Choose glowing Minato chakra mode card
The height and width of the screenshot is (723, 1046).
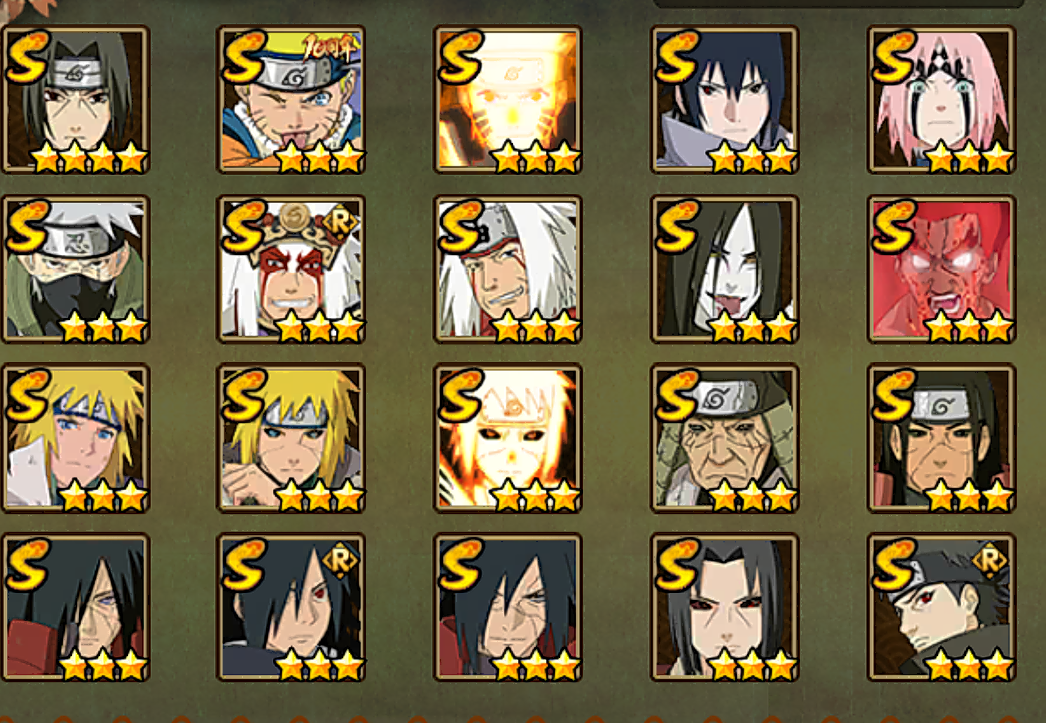click(x=508, y=438)
